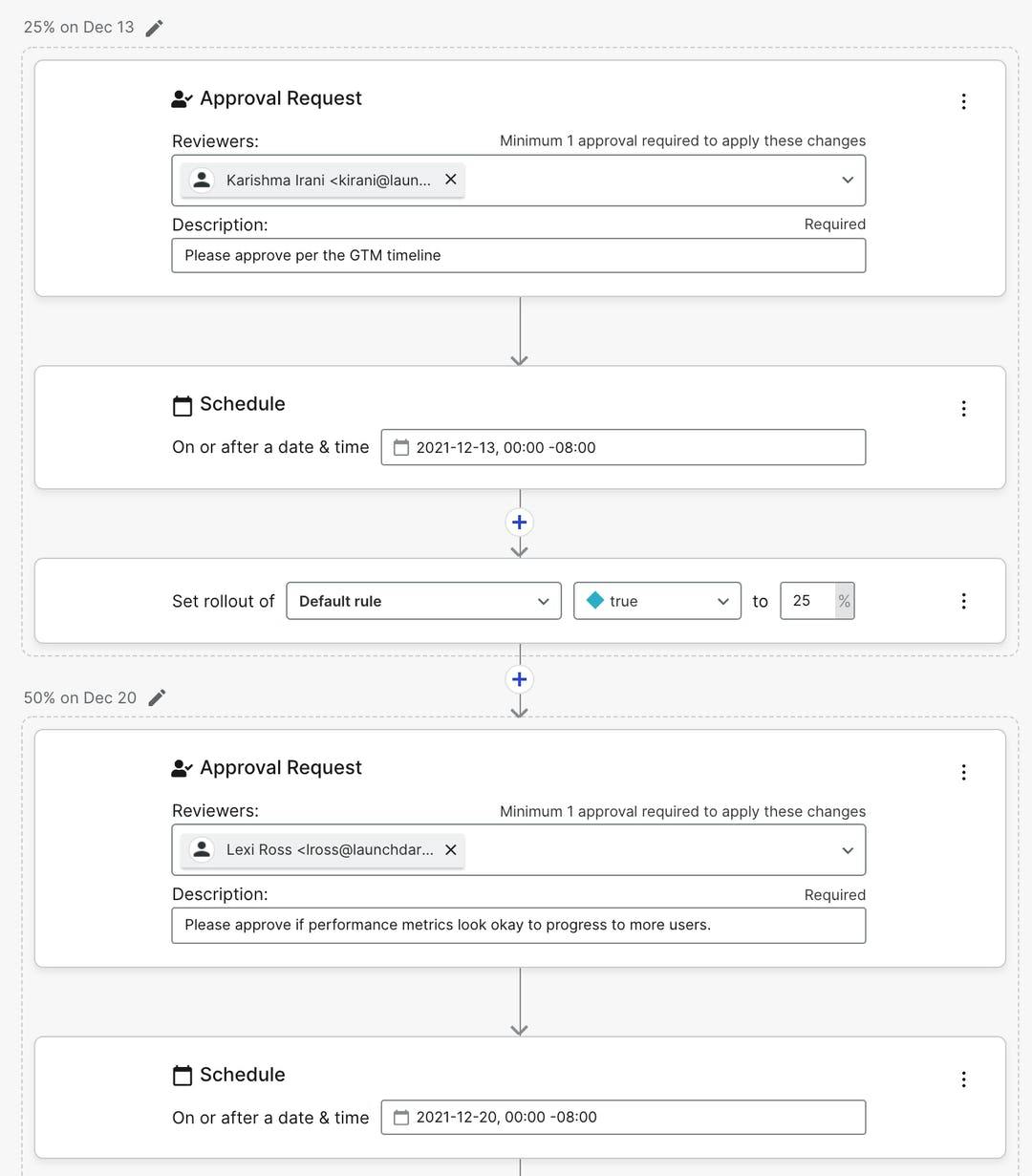This screenshot has height=1176, width=1032.
Task: Remove reviewer Karishma Irani
Action: click(x=451, y=180)
